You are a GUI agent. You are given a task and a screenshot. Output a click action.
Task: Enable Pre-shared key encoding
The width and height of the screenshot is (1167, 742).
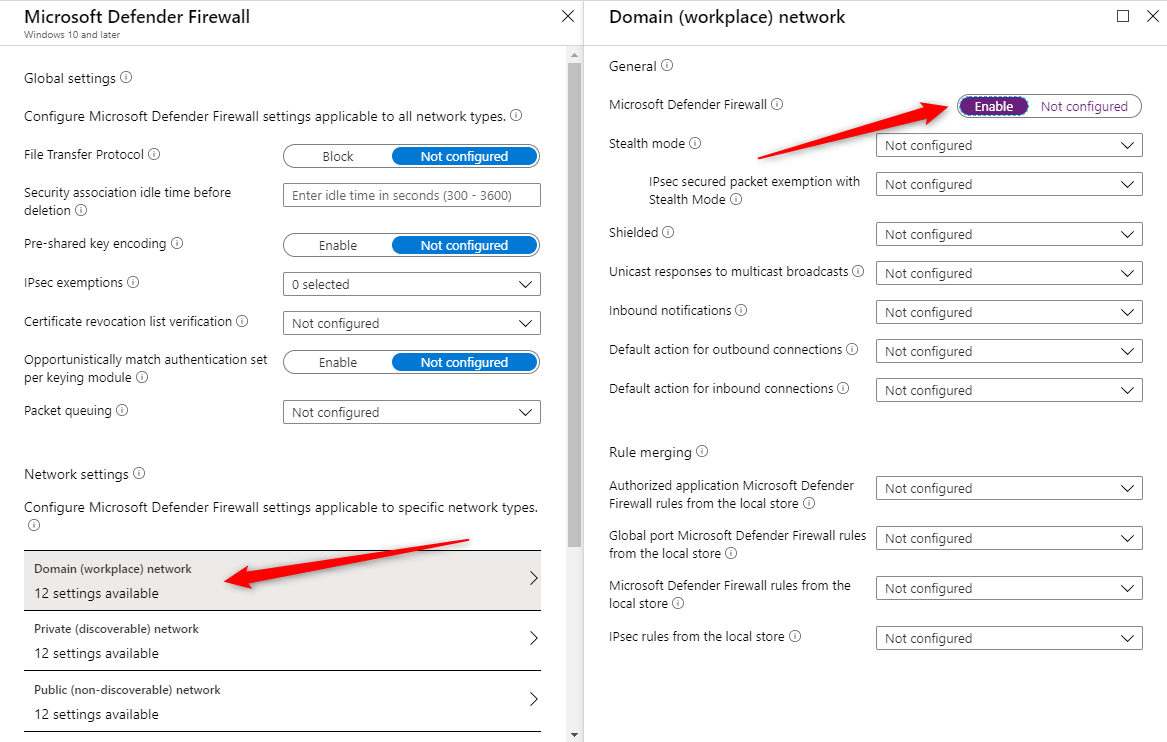point(338,246)
